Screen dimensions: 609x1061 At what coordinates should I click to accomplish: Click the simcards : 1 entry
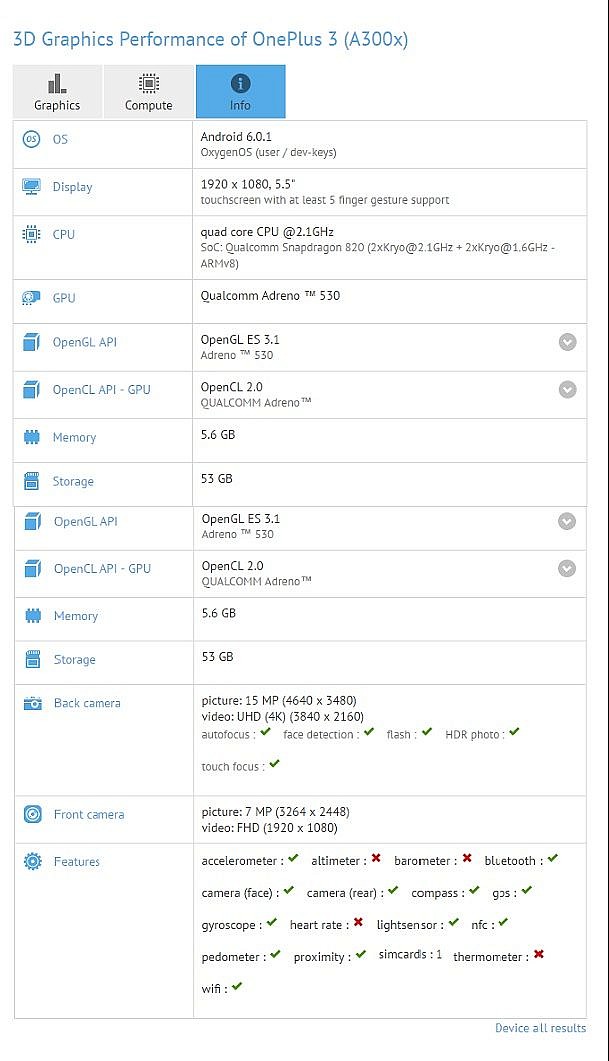[410, 954]
